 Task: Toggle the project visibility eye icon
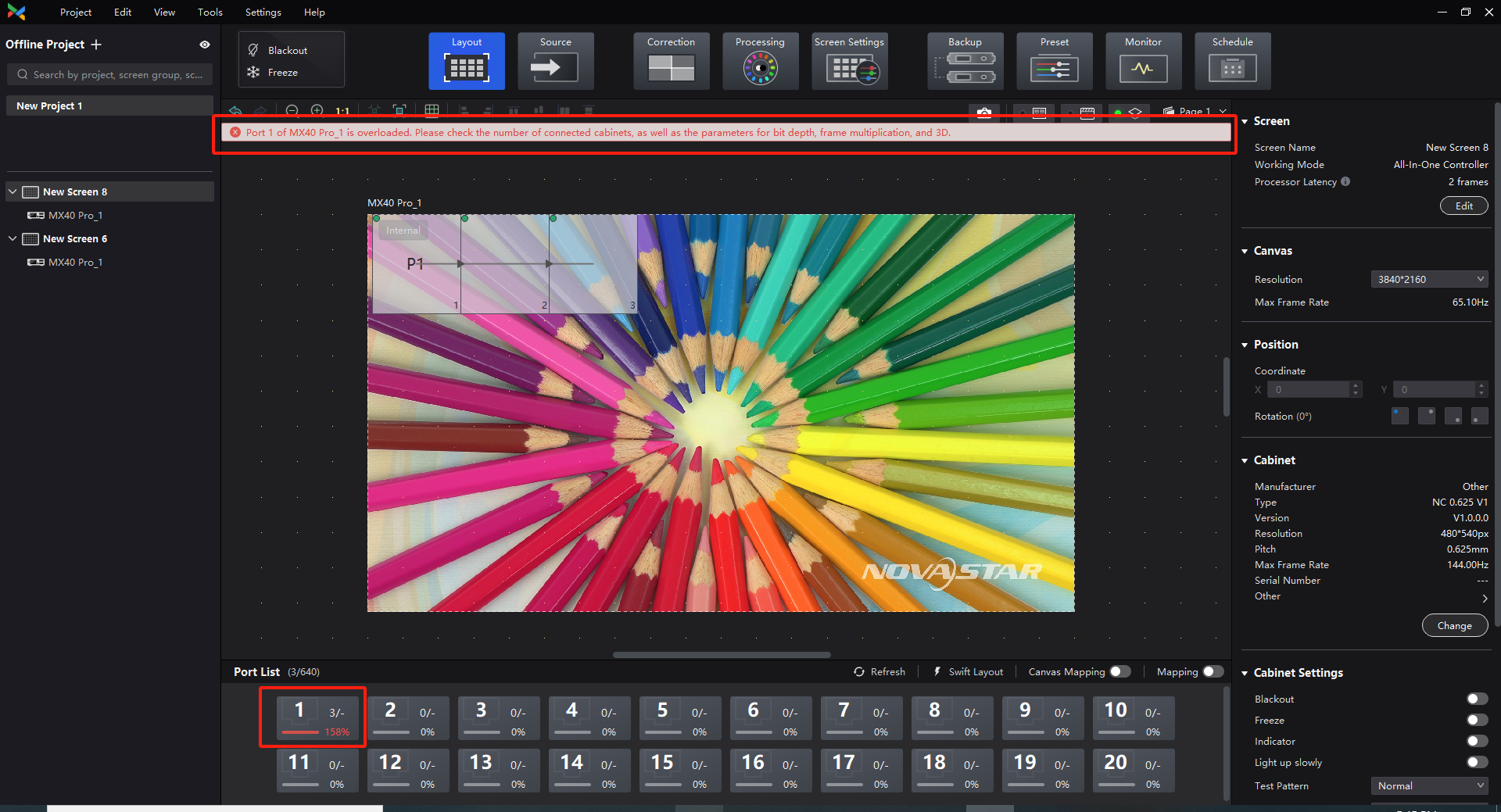(205, 45)
